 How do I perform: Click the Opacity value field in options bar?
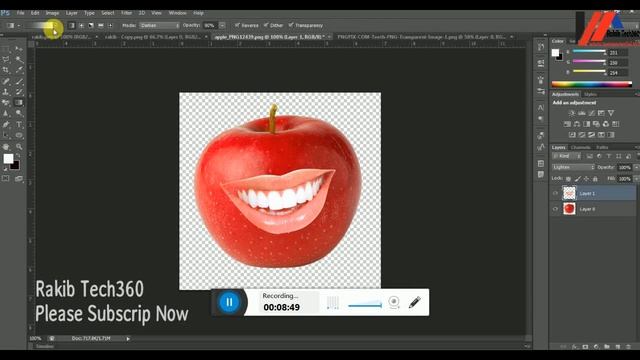coord(210,25)
